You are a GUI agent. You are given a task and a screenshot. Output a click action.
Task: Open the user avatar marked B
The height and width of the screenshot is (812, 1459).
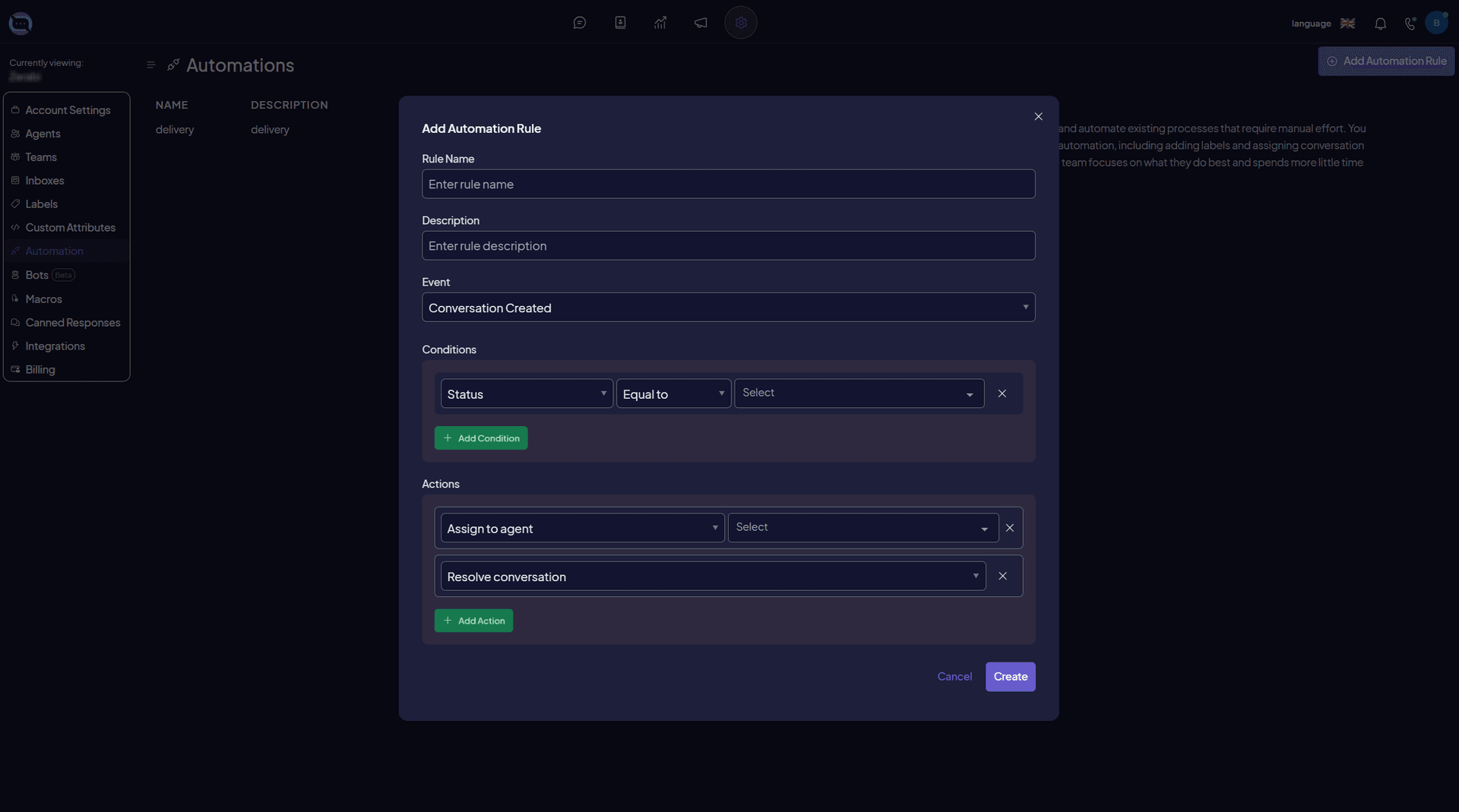click(x=1437, y=23)
